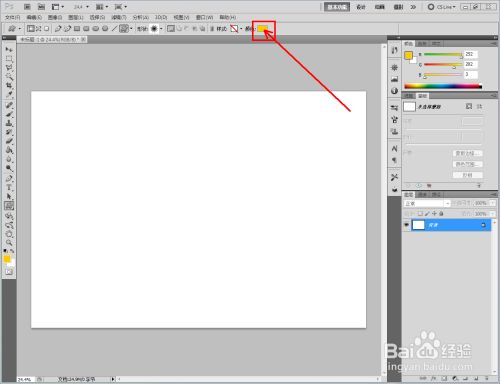Open the Window menu

(x=204, y=17)
